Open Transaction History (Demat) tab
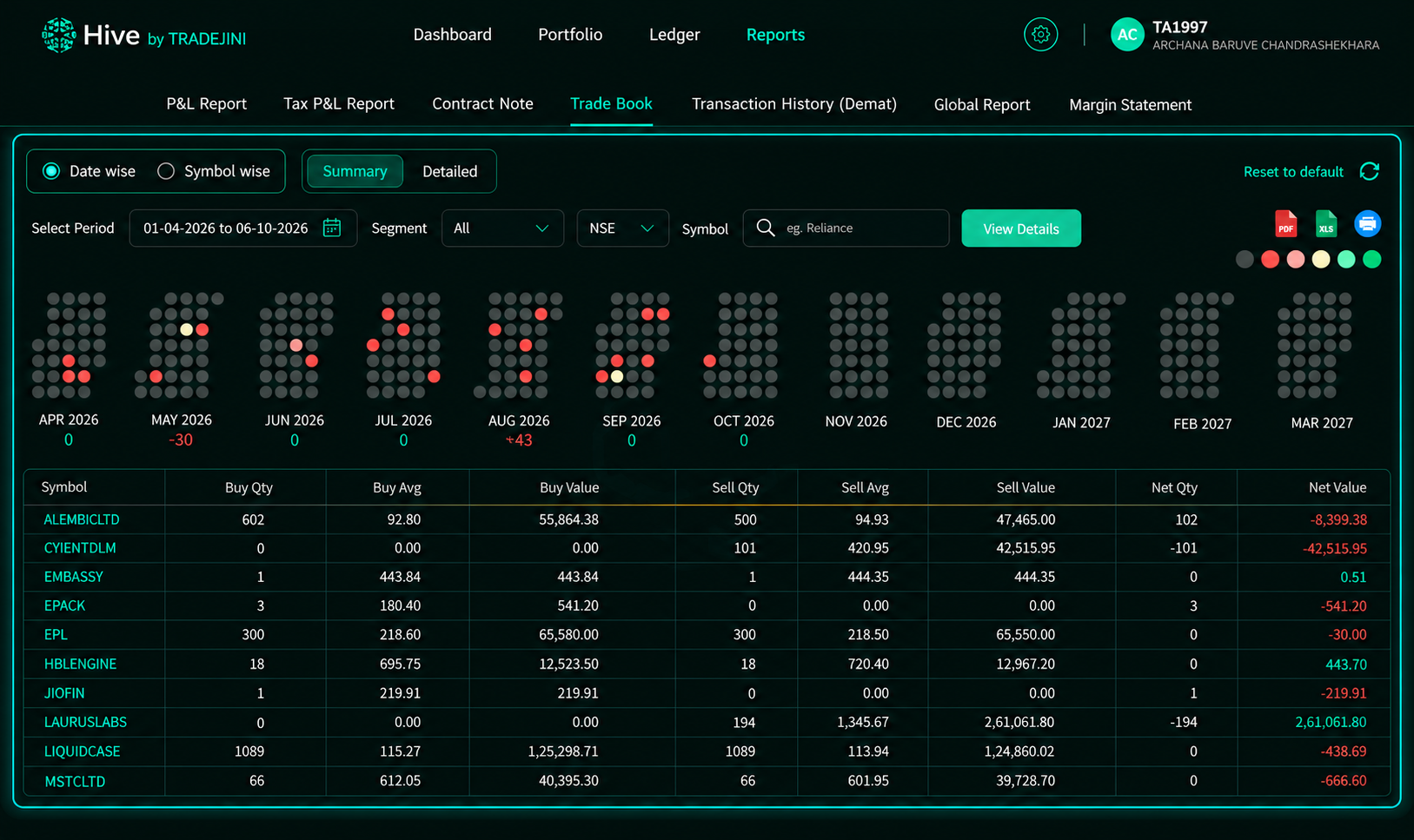 [794, 104]
